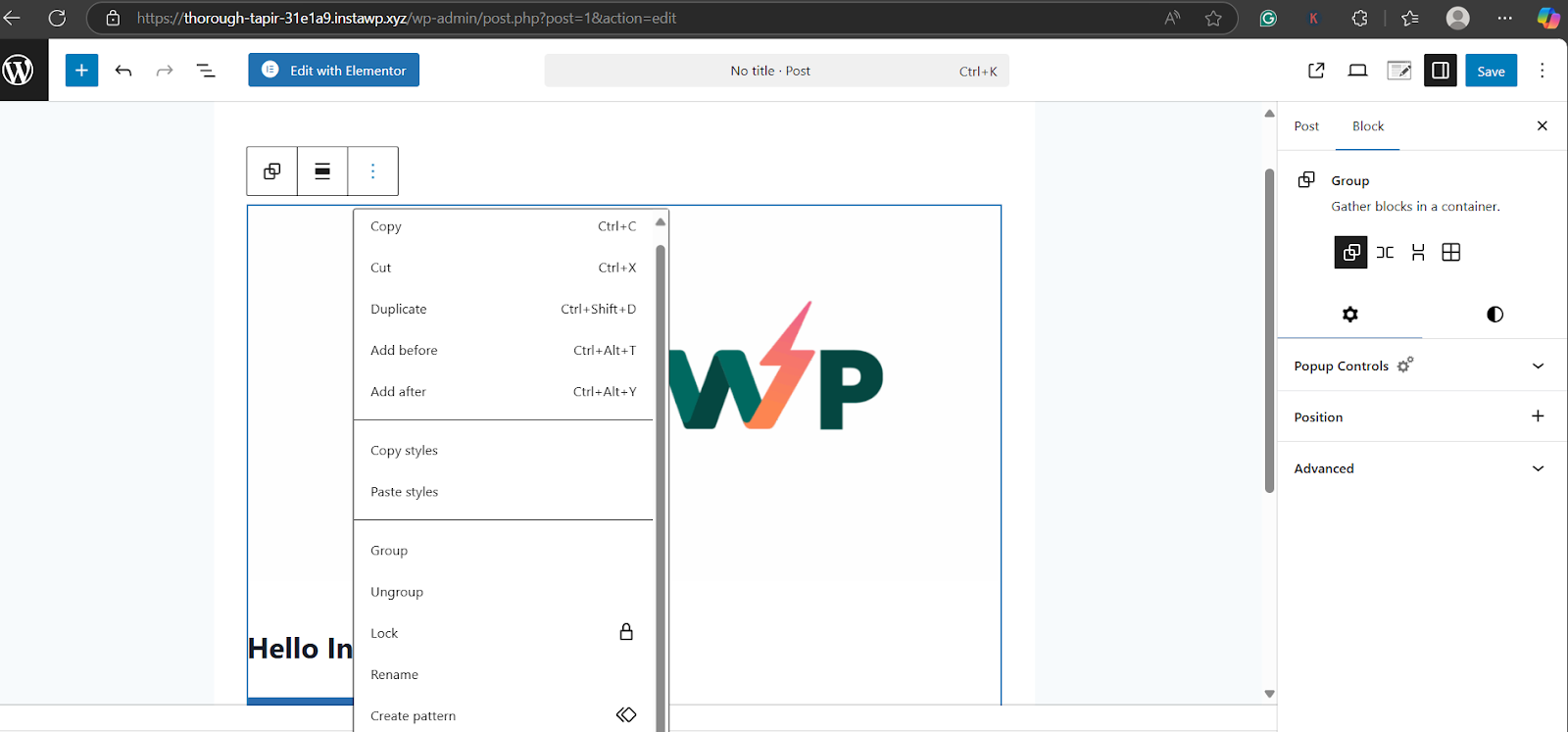
Task: Click the InstaWP logo image
Action: point(776,366)
